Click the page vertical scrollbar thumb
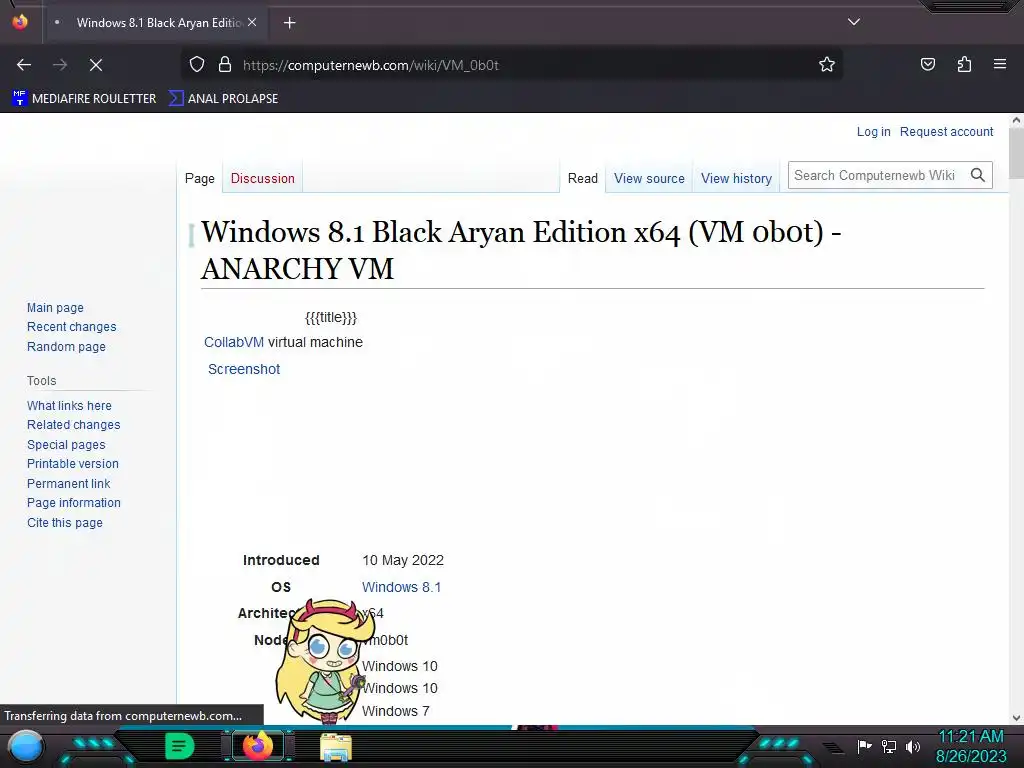The width and height of the screenshot is (1024, 768). coord(1016,153)
